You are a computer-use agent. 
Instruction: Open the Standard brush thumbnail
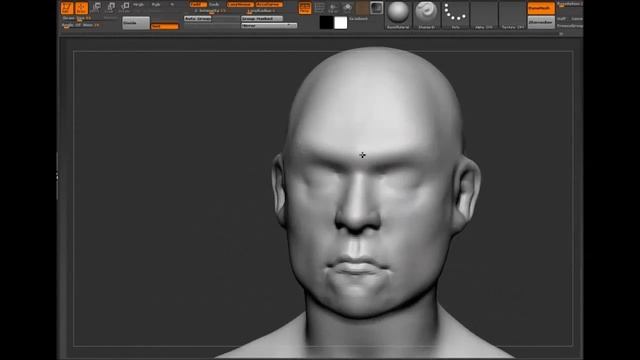click(427, 15)
